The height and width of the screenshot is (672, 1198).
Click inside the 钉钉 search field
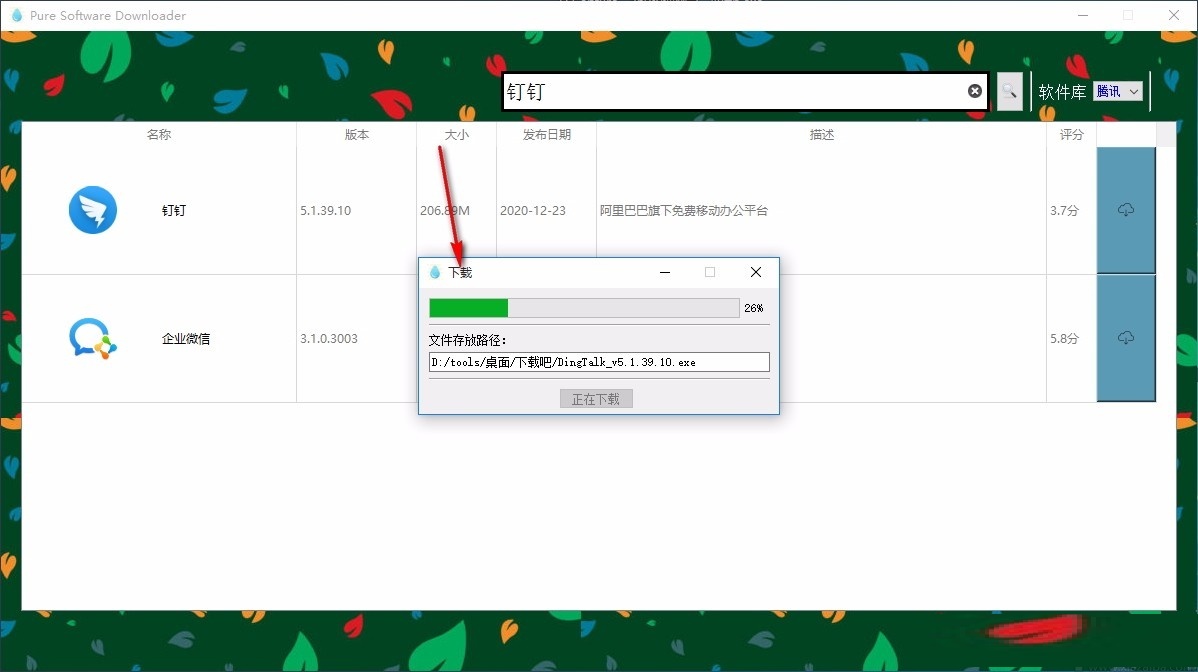[700, 91]
